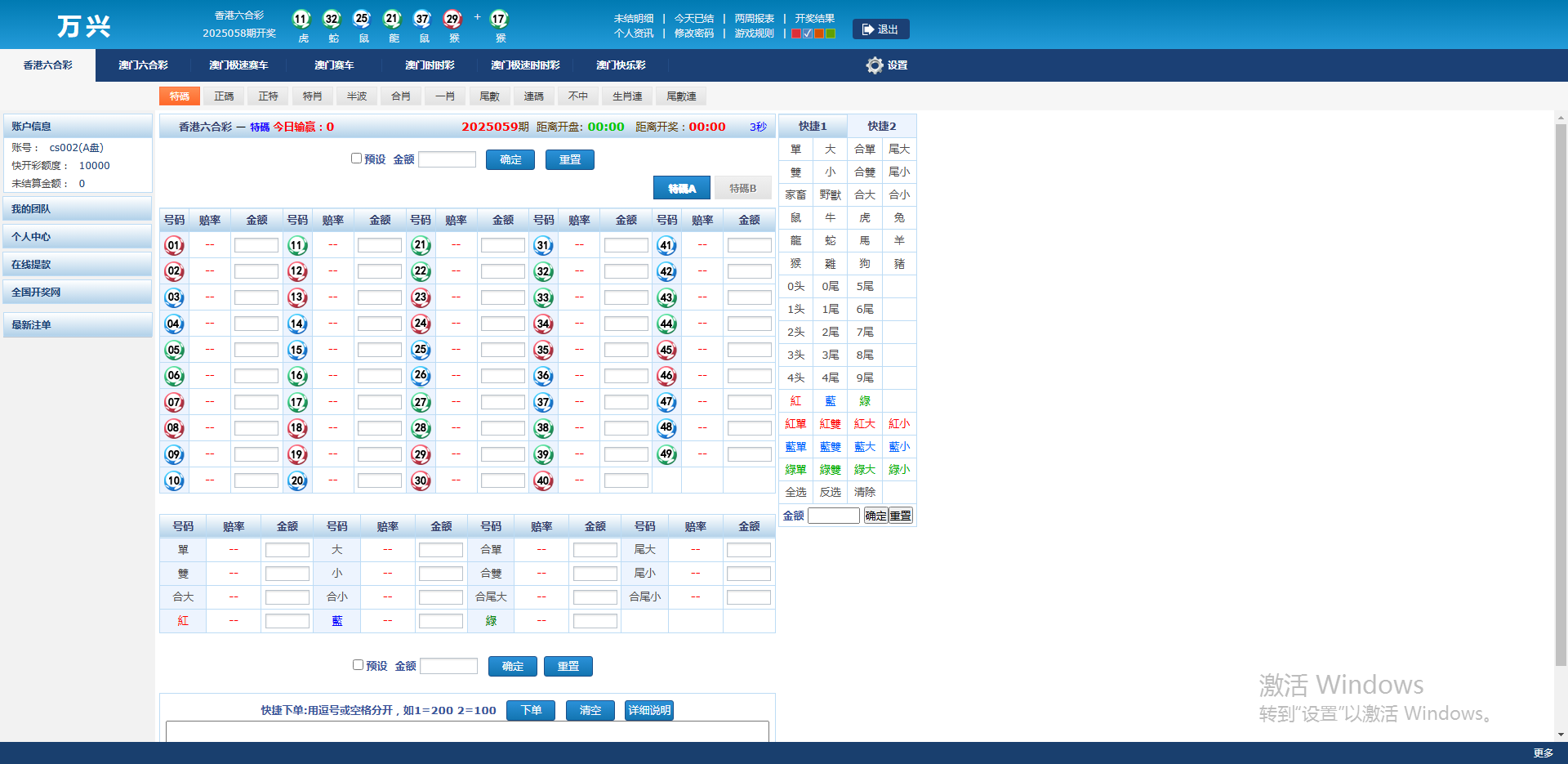Pick number ball 24 in betting grid

point(421,324)
